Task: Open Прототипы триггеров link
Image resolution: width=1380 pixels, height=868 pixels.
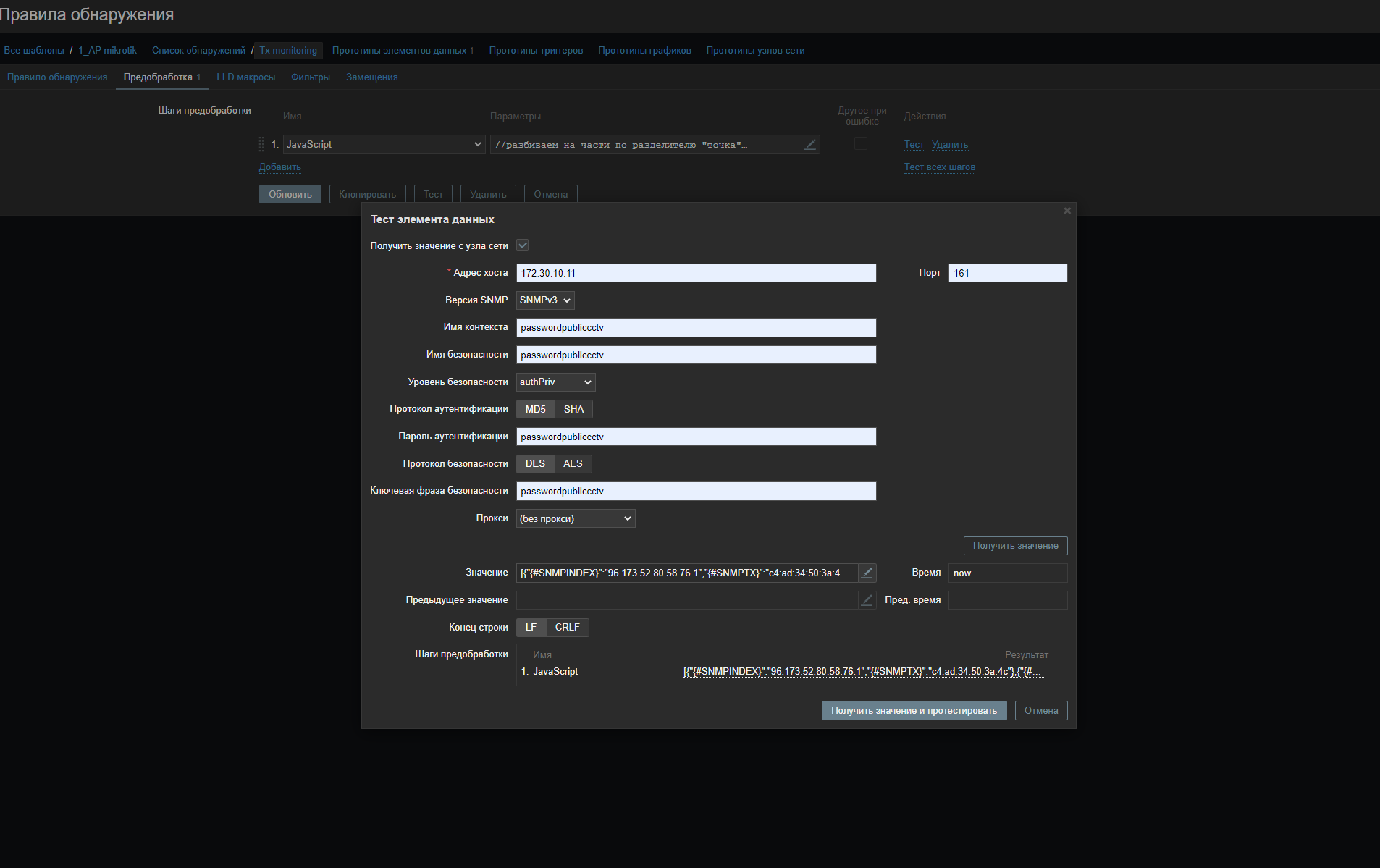Action: click(536, 51)
